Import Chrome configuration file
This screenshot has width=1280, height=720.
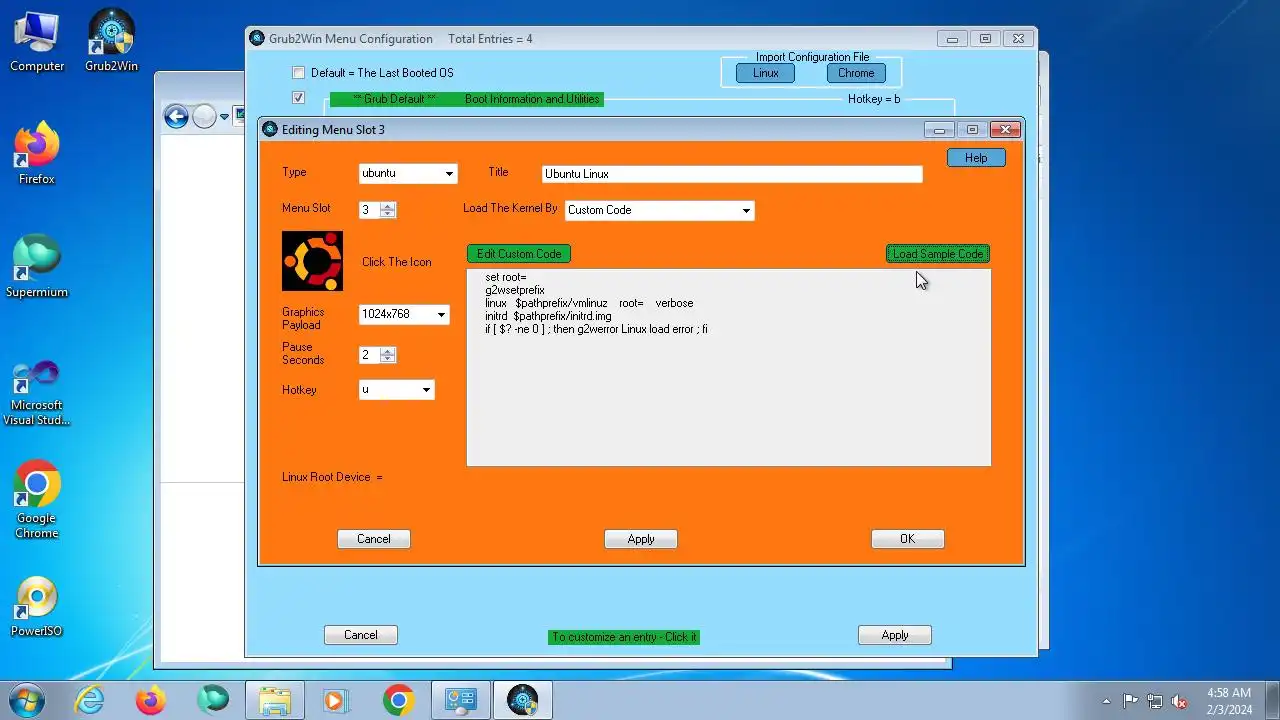(856, 73)
